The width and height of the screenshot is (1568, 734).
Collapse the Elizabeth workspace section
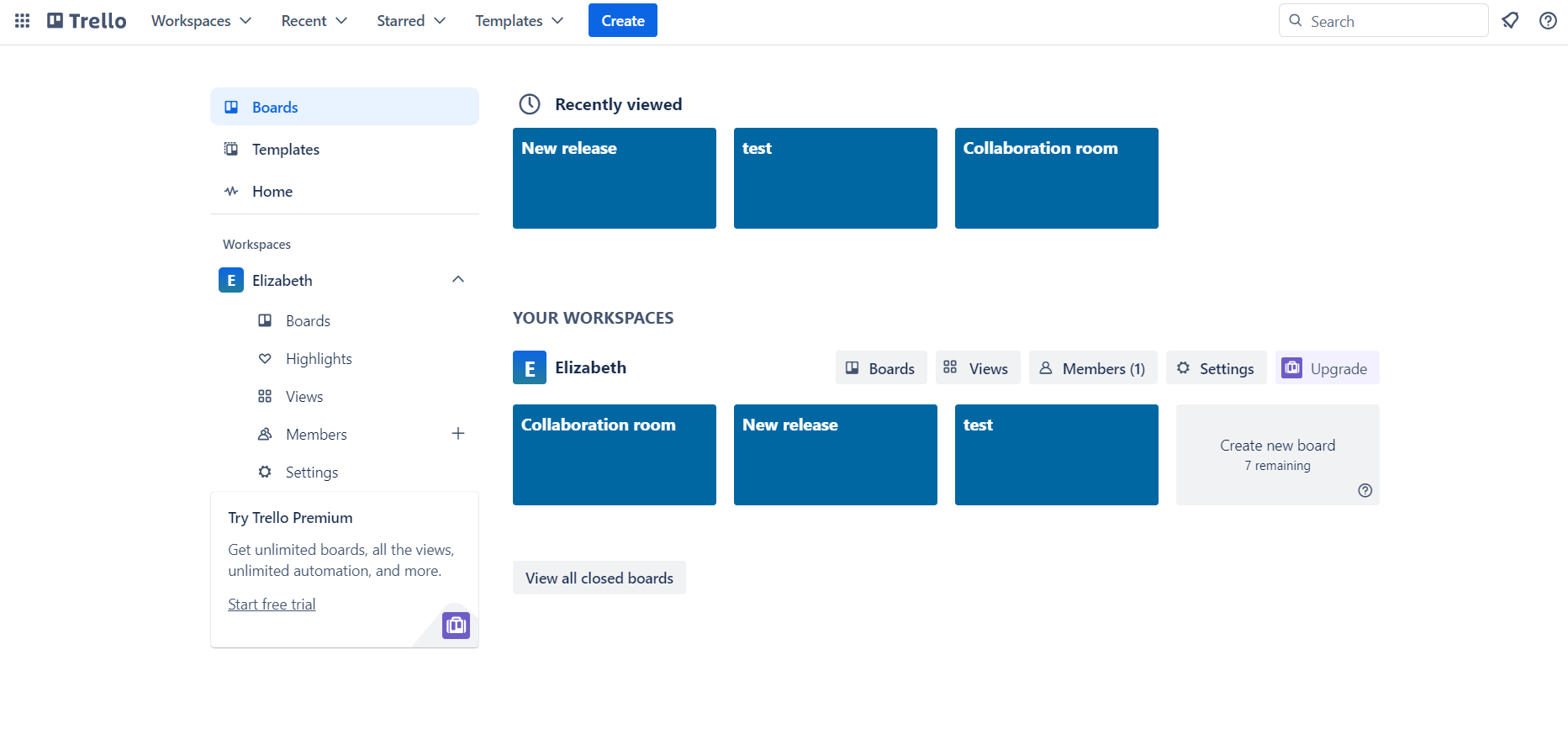(x=458, y=280)
